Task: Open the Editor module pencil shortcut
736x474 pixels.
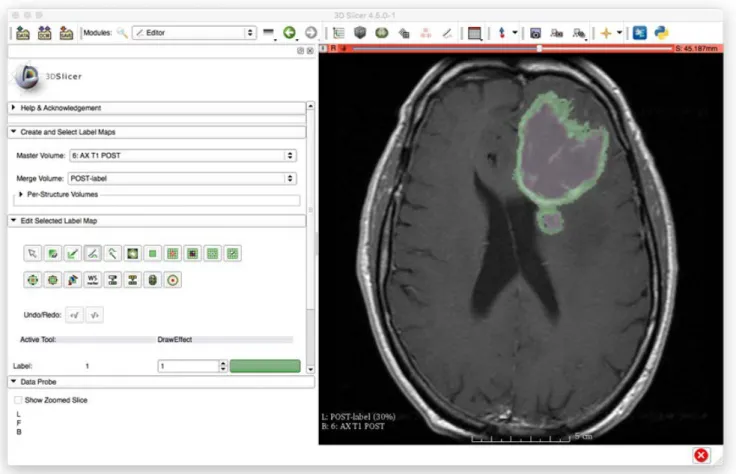Action: [x=447, y=33]
